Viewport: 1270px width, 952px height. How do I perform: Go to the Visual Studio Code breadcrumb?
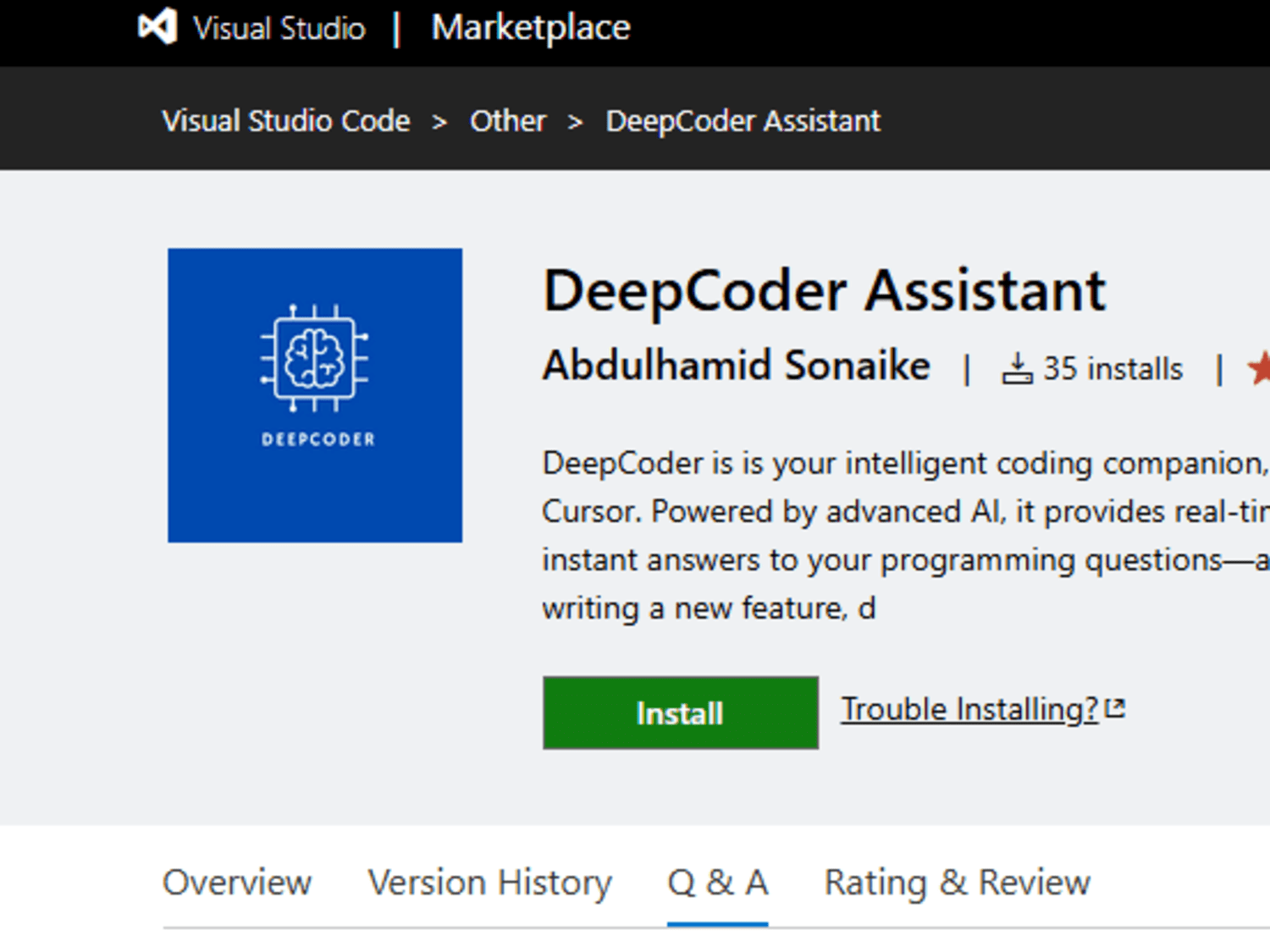(286, 121)
